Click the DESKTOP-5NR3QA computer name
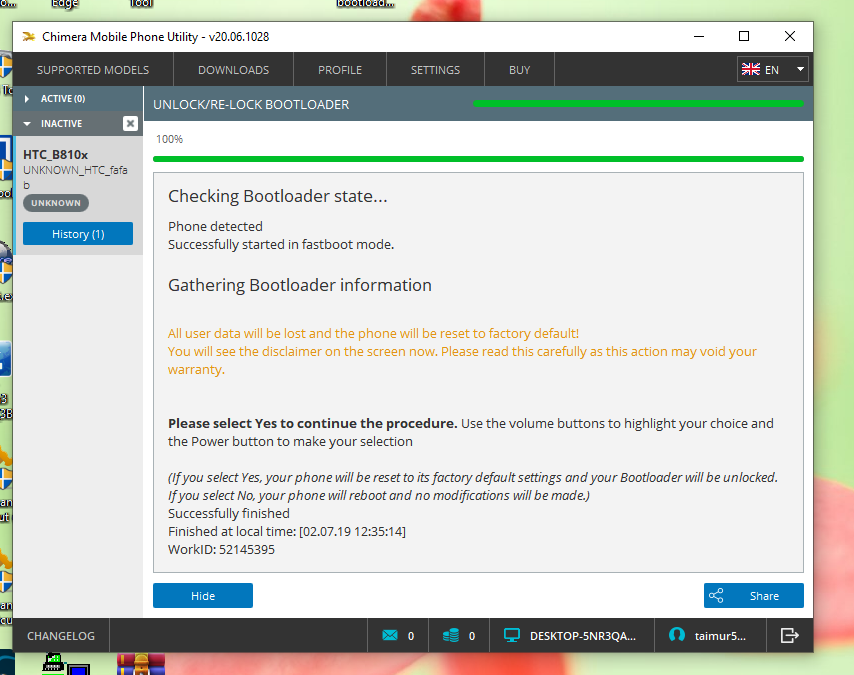Viewport: 854px width, 675px height. coord(583,636)
